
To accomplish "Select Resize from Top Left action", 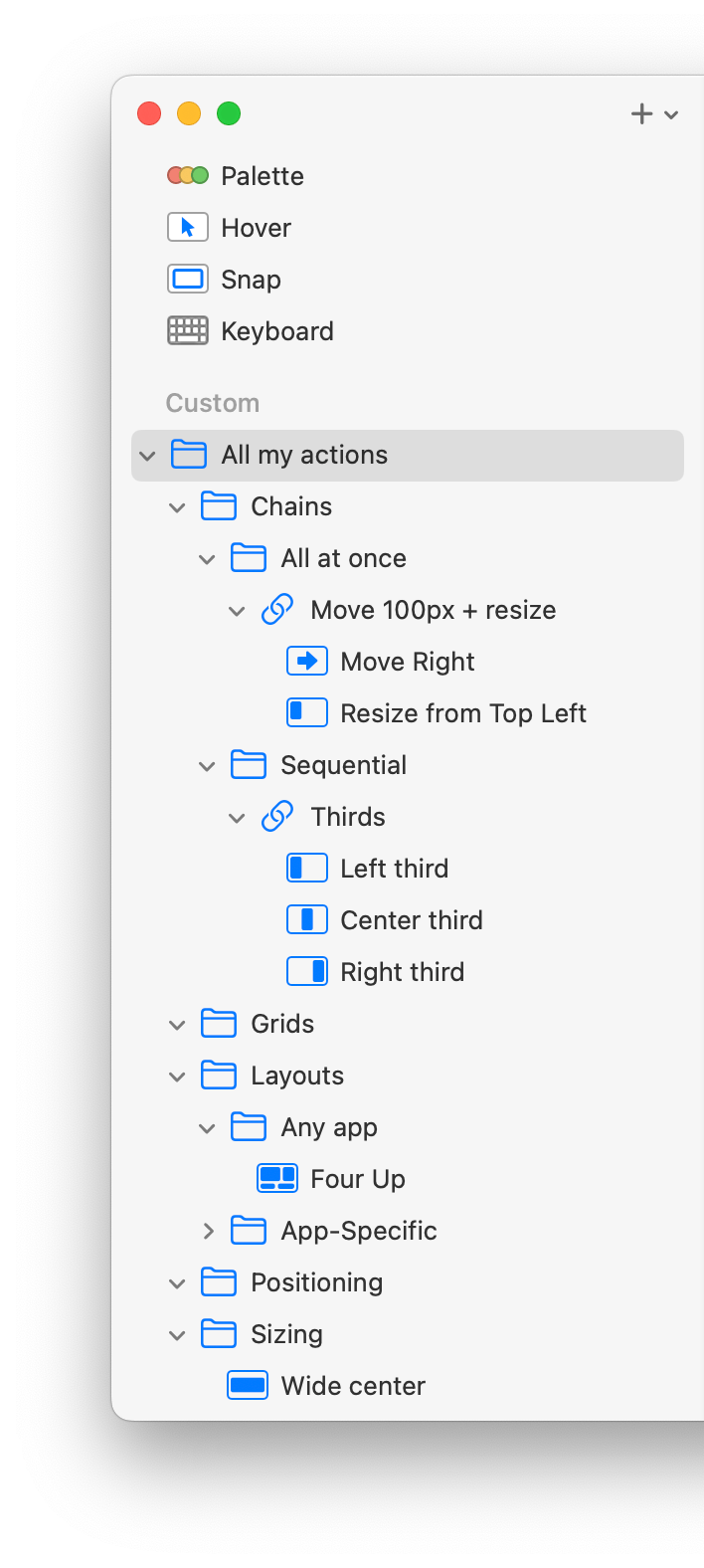I will pos(462,713).
